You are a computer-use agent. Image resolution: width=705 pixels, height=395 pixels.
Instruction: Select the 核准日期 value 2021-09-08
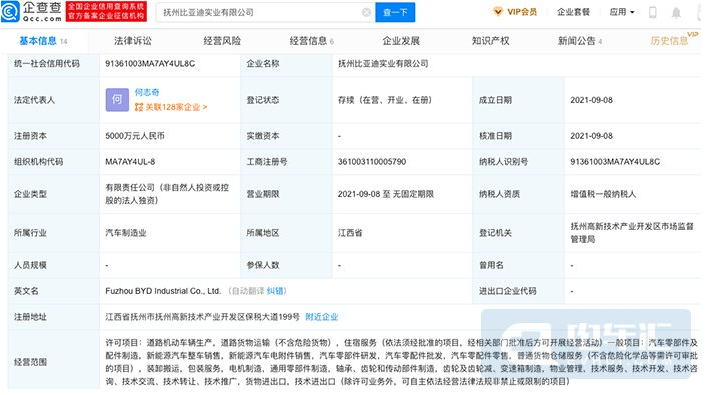tap(591, 136)
